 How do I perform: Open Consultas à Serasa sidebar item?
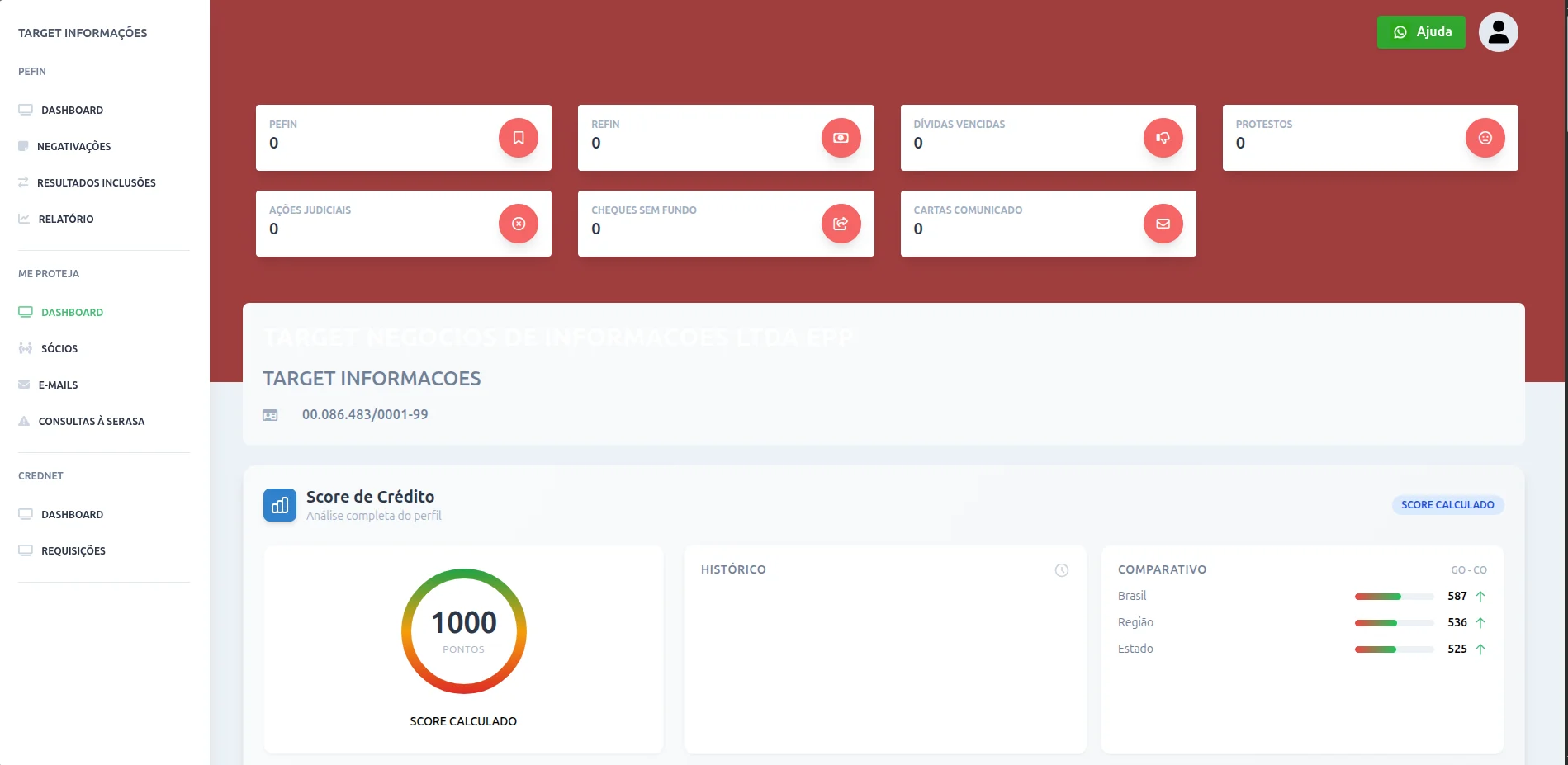(x=91, y=421)
